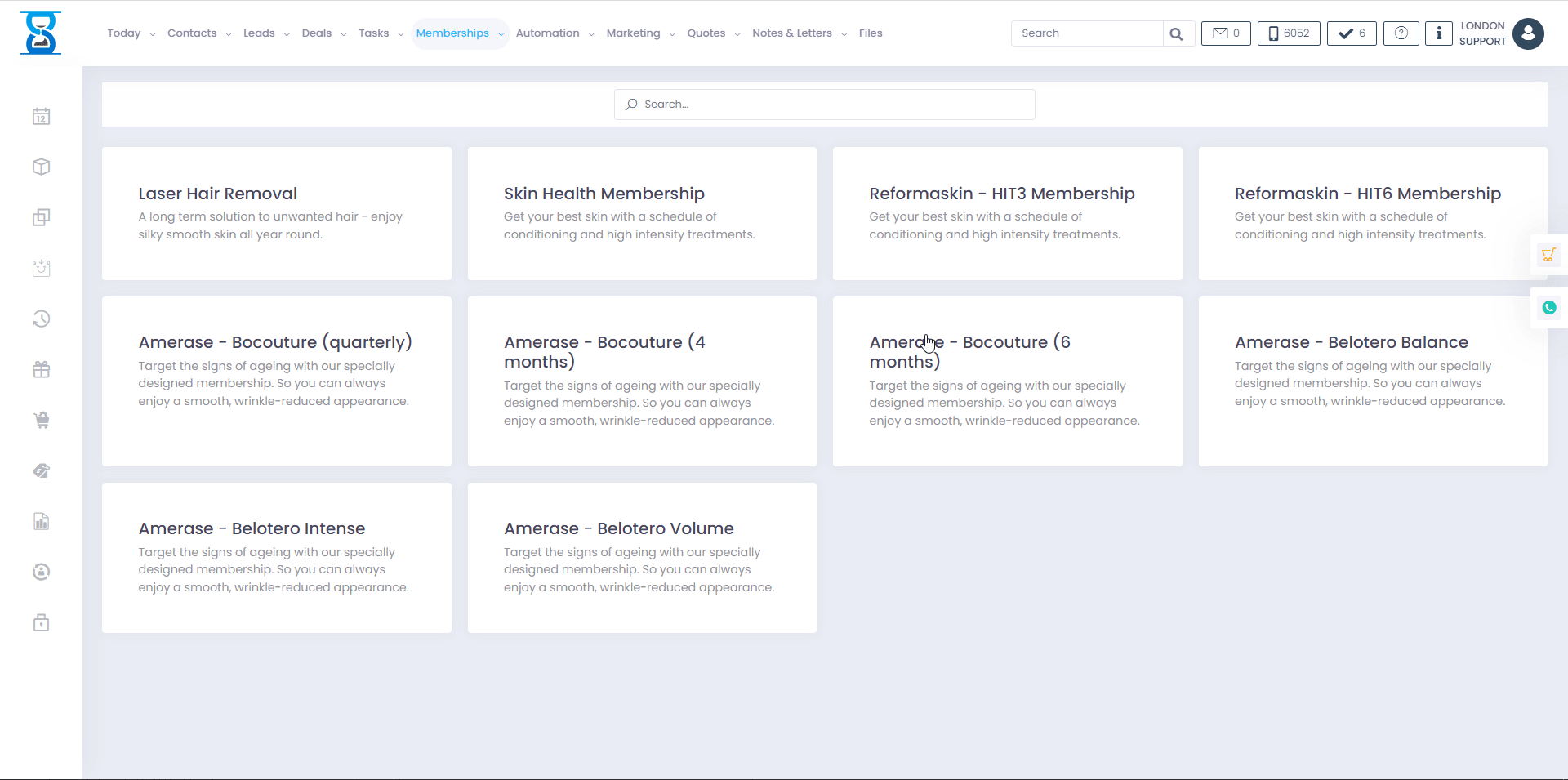The width and height of the screenshot is (1568, 780).
Task: Click the memberships Search... field
Action: (x=825, y=105)
